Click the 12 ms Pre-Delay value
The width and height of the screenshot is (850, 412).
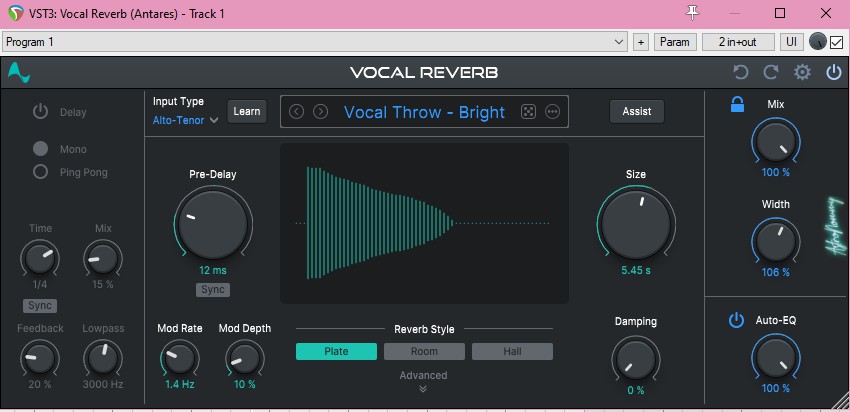(213, 271)
